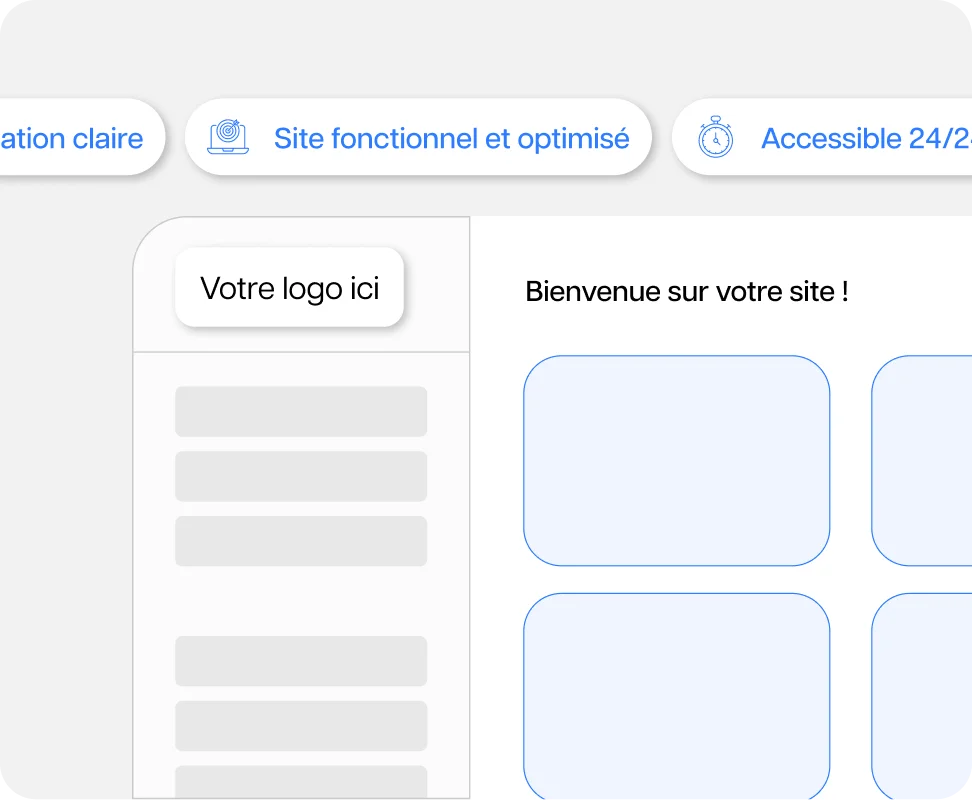This screenshot has width=972, height=800.
Task: Select 'Site fonctionnel et optimisé' pill
Action: [418, 137]
